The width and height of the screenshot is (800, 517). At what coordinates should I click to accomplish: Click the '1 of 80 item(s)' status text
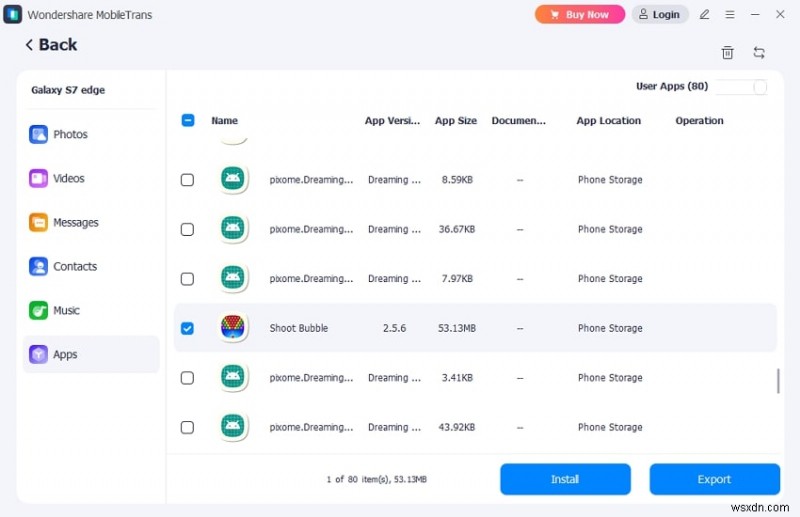[377, 479]
